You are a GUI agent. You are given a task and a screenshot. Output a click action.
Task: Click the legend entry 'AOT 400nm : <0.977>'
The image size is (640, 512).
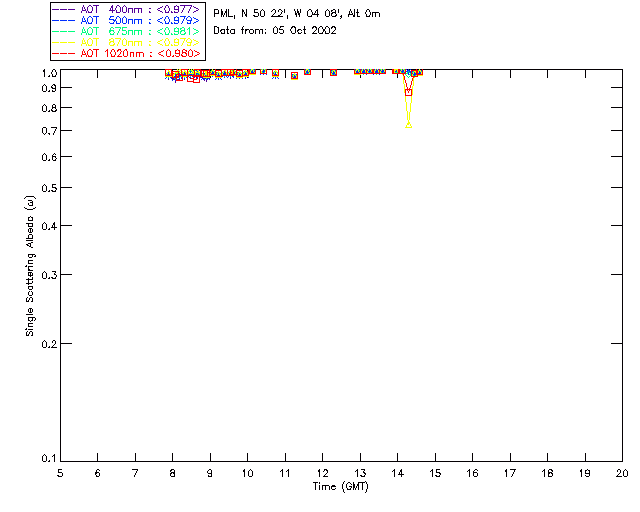126,9
